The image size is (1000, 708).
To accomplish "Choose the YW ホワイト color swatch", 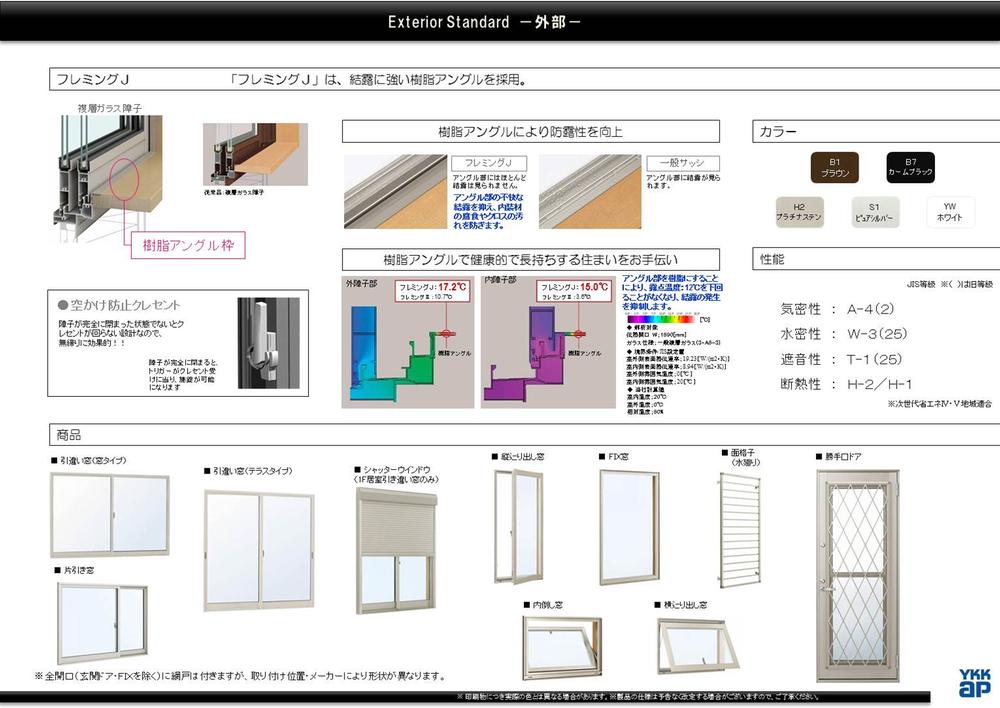I will 950,211.
